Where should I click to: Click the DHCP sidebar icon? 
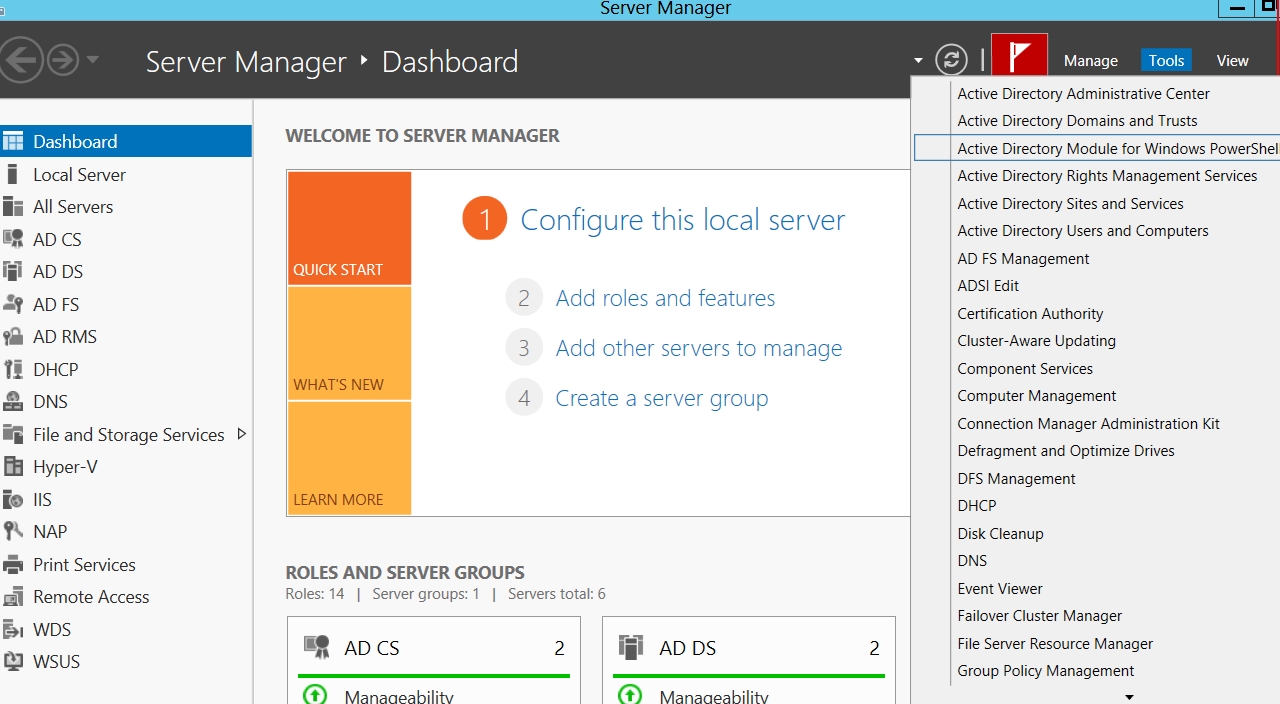pyautogui.click(x=13, y=370)
